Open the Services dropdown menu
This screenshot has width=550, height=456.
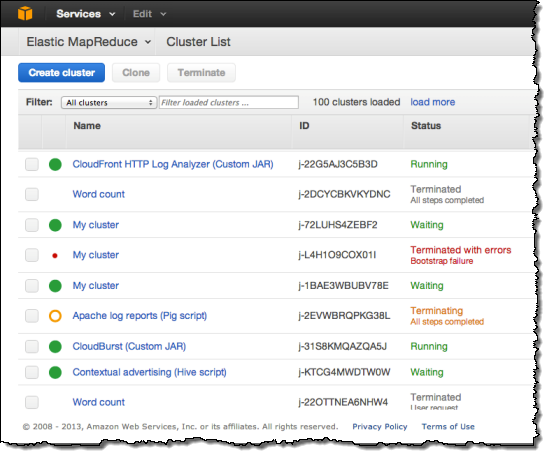86,14
